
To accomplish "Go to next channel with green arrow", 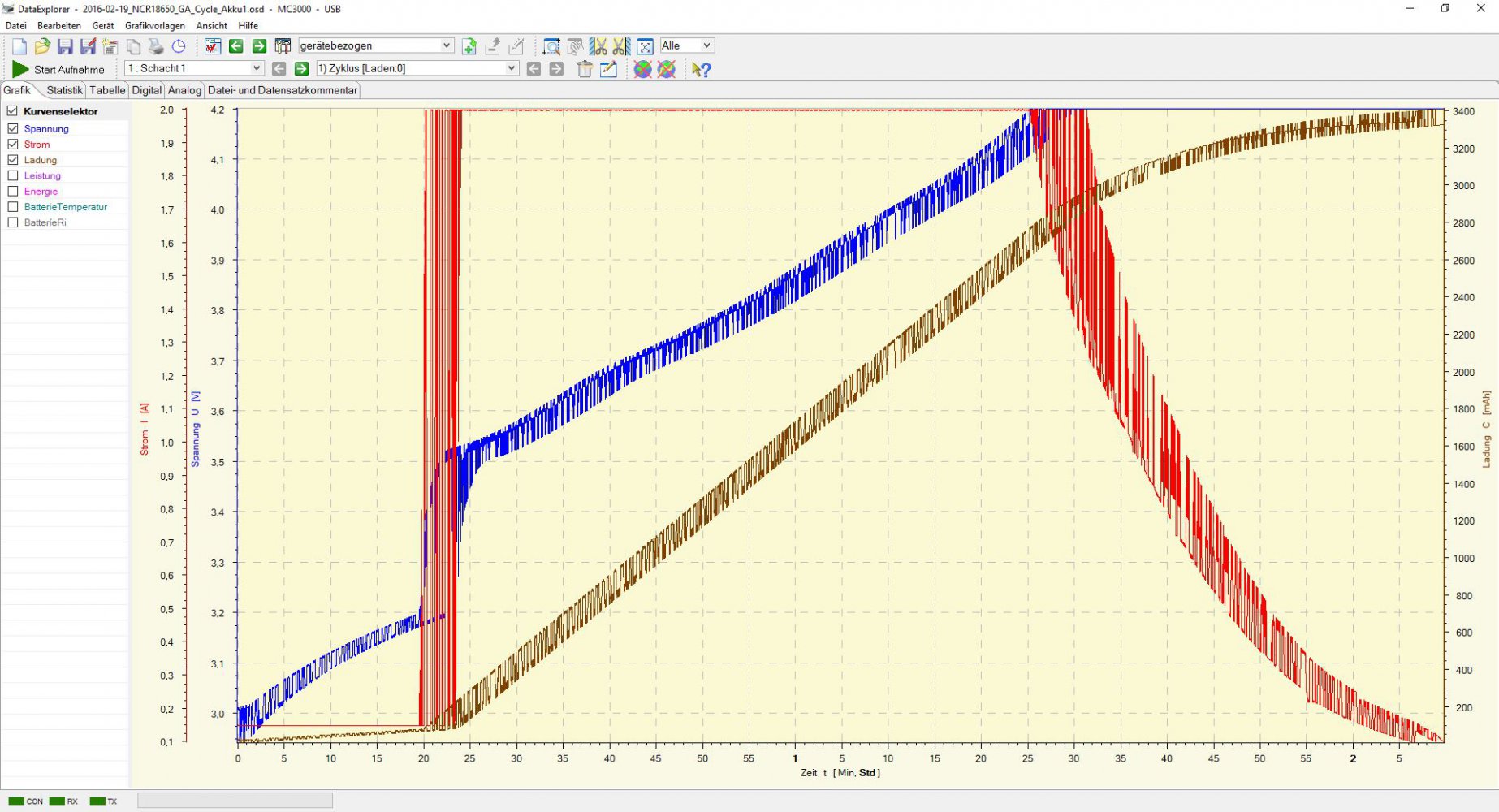I will (x=301, y=69).
